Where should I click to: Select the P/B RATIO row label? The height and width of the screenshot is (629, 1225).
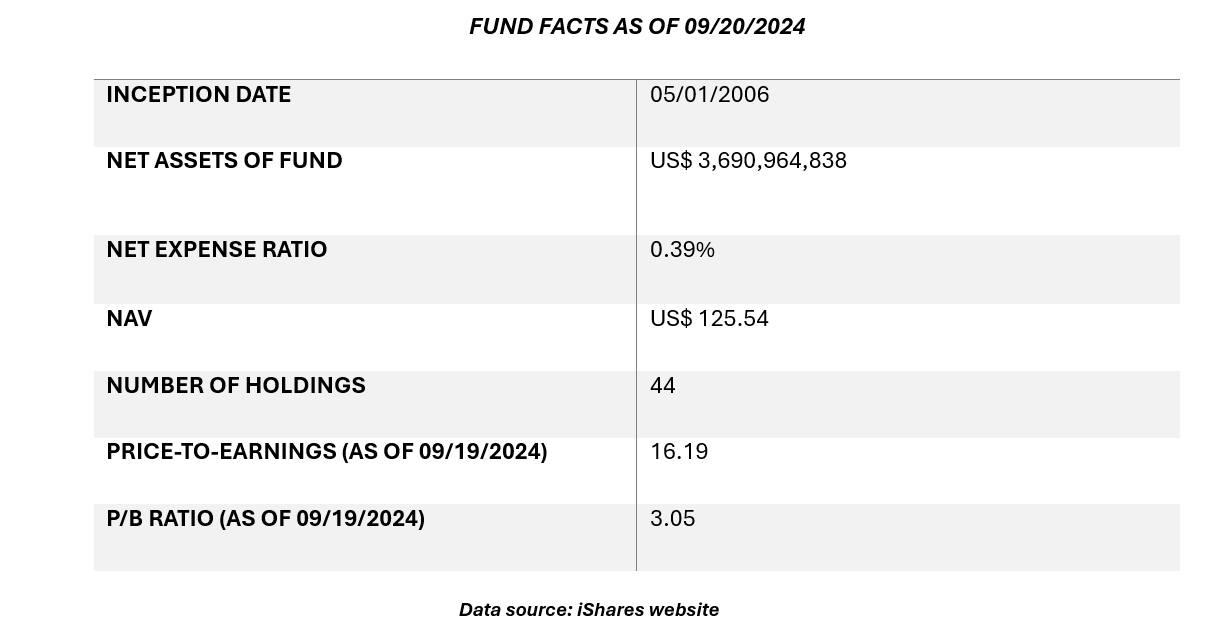point(265,519)
